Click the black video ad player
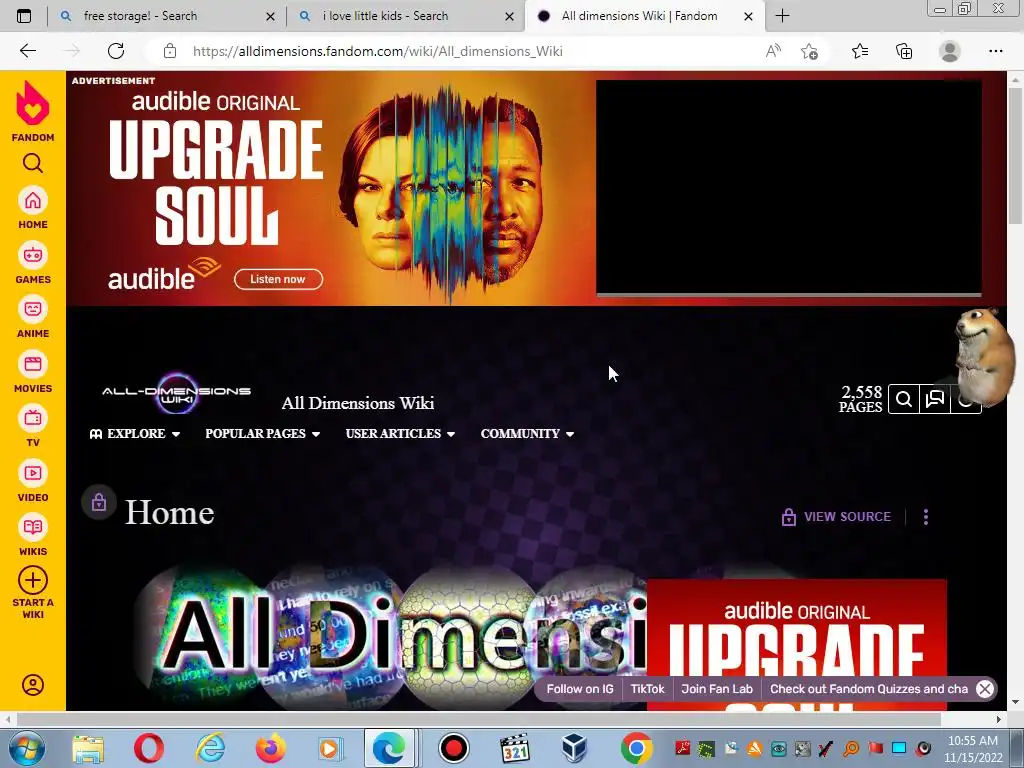This screenshot has width=1024, height=768. tap(789, 187)
